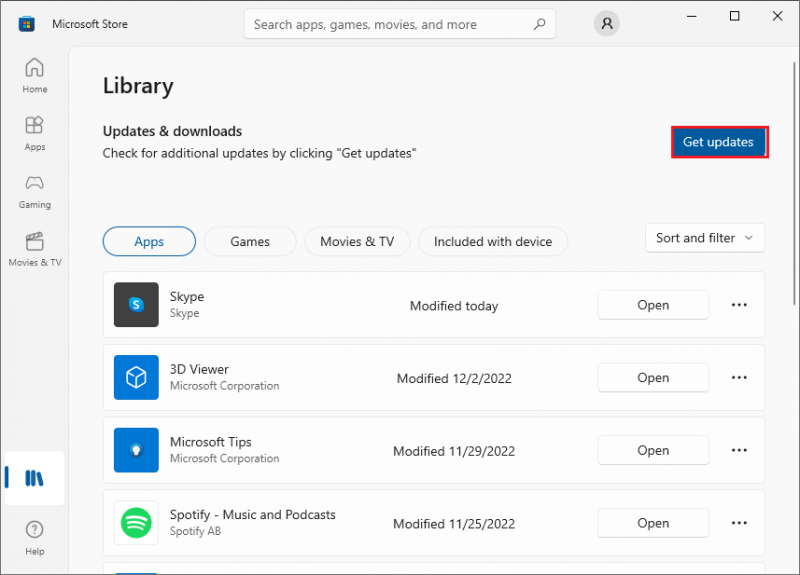Open more options for Skype

tap(739, 305)
